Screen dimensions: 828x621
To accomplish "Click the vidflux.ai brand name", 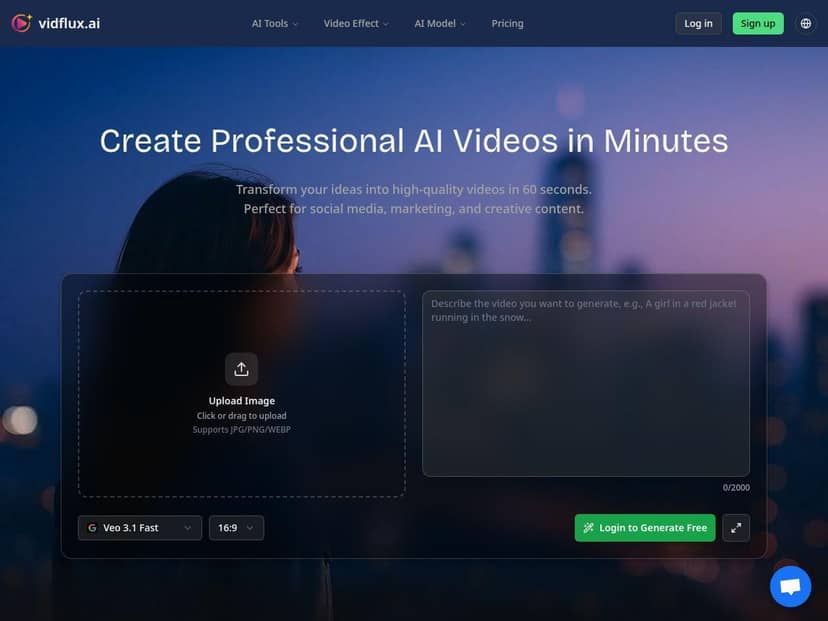I will coord(71,23).
